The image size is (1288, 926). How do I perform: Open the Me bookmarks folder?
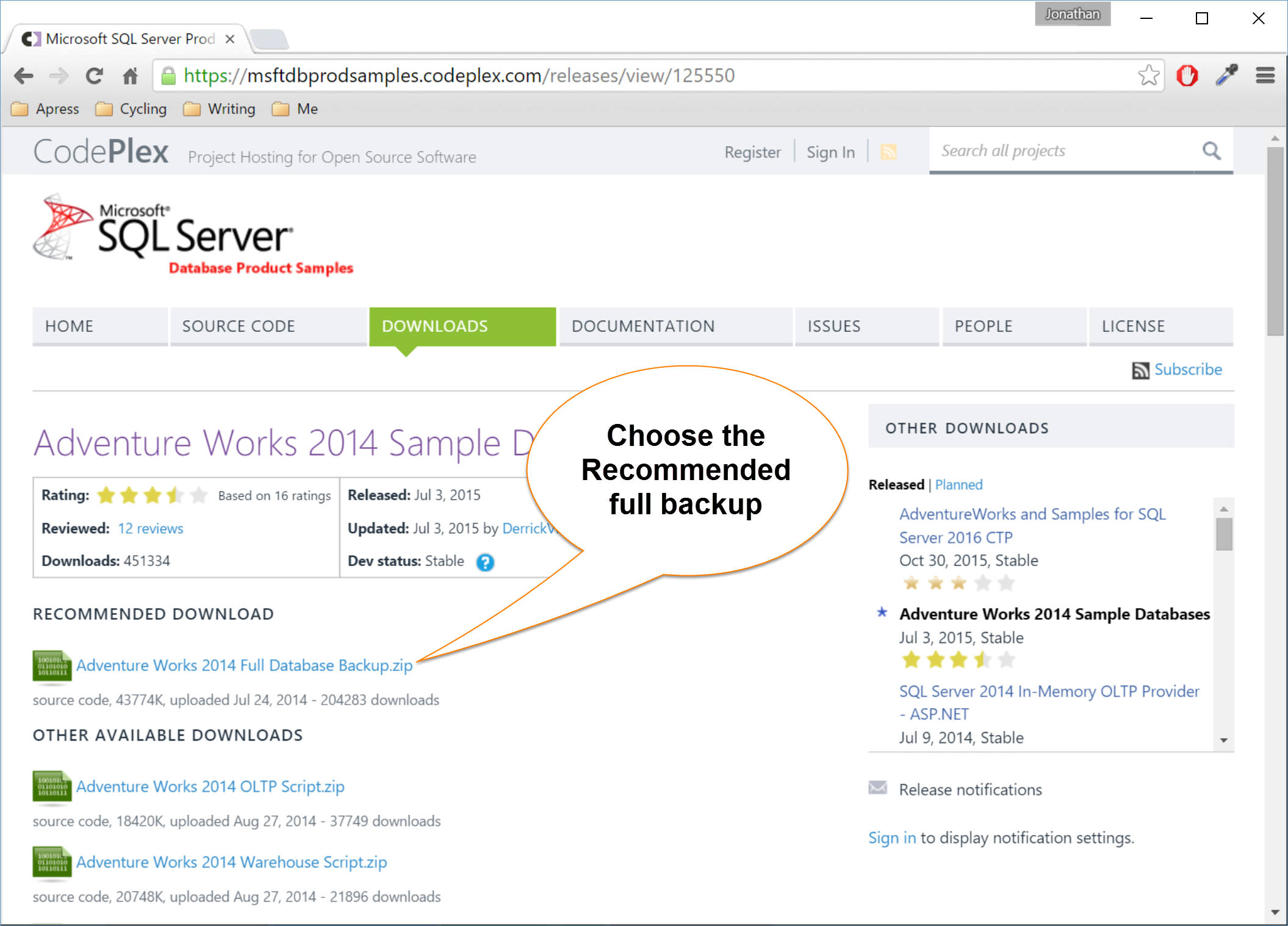295,109
